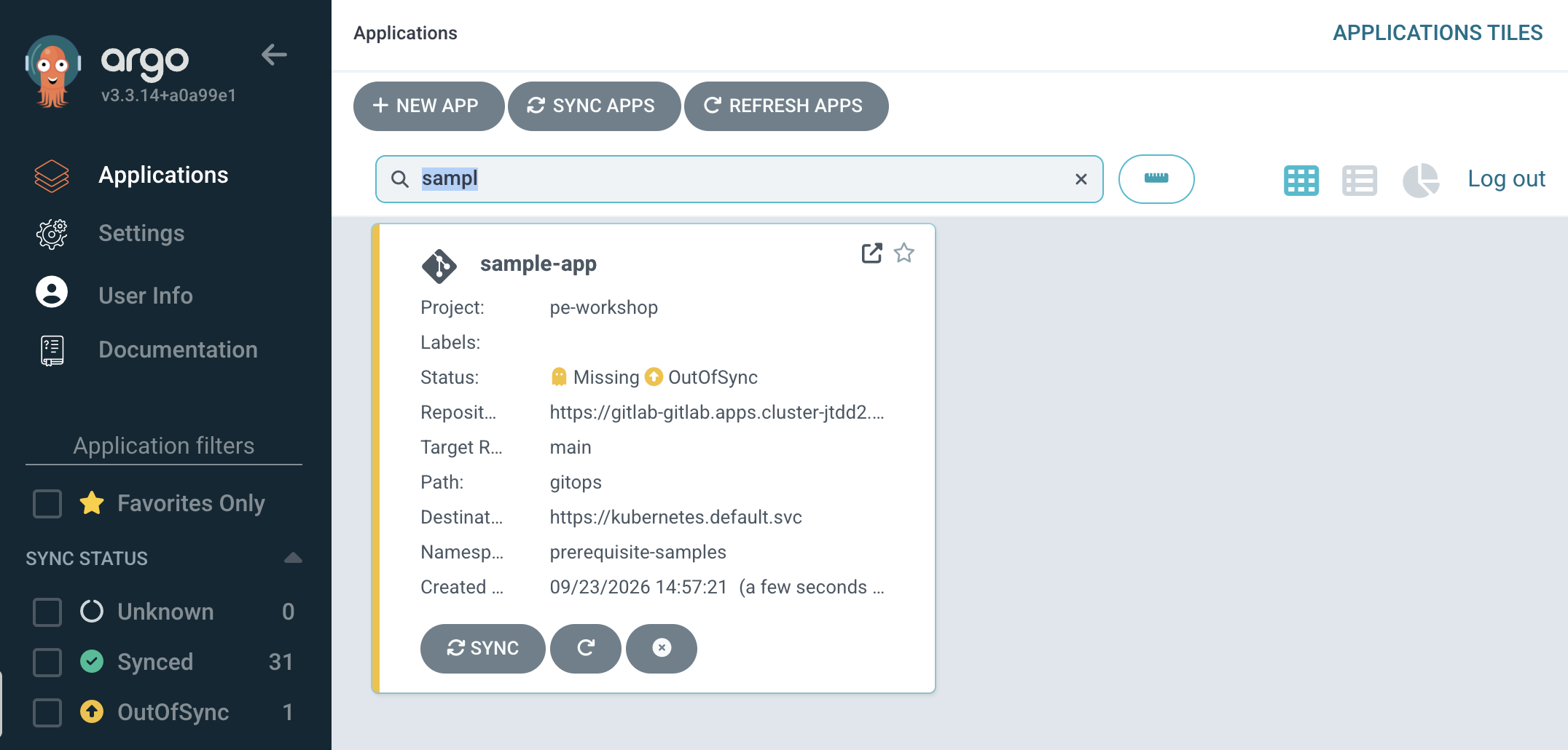Click the gitlab repository URL text
Viewport: 1568px width, 750px height.
click(717, 412)
